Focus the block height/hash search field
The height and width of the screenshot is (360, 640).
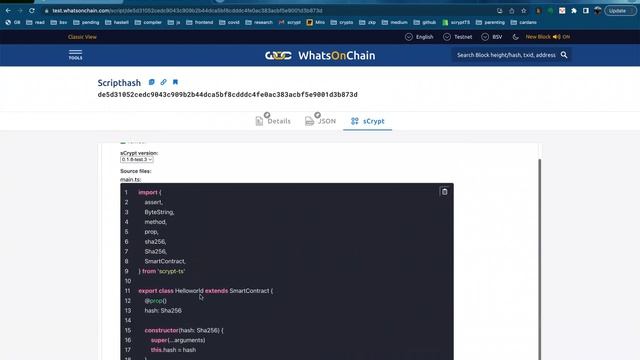pyautogui.click(x=506, y=55)
